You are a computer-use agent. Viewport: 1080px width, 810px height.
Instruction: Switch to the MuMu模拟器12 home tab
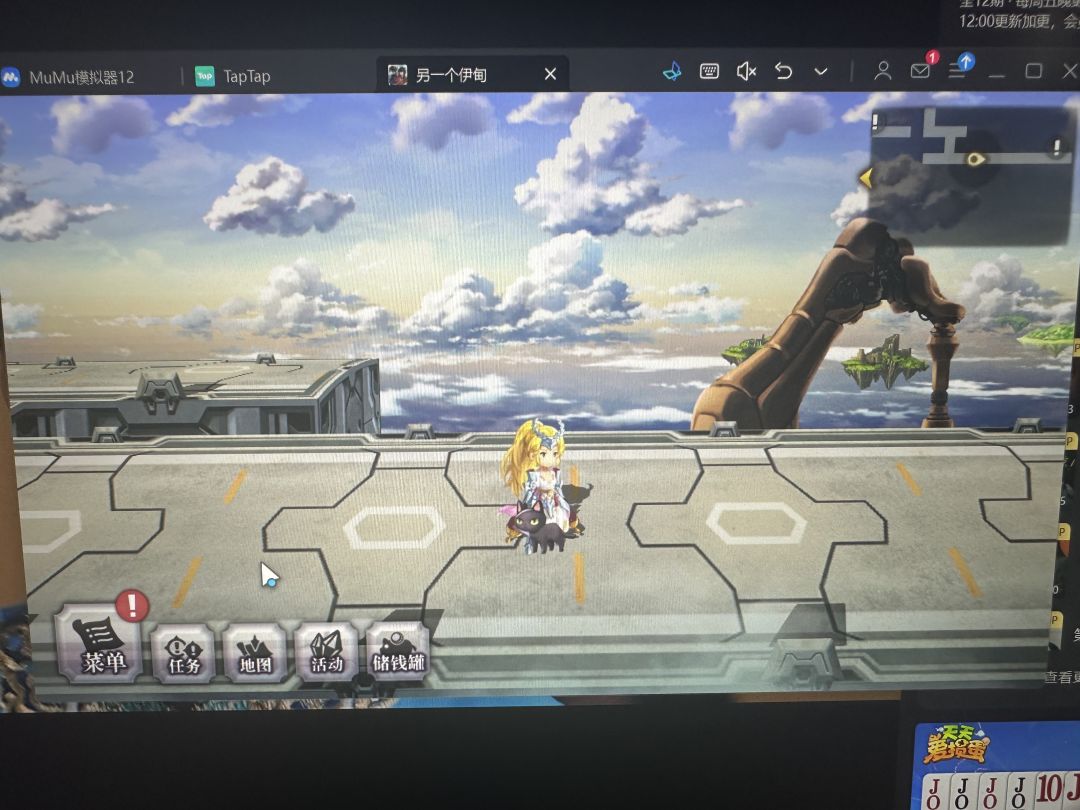tap(69, 76)
